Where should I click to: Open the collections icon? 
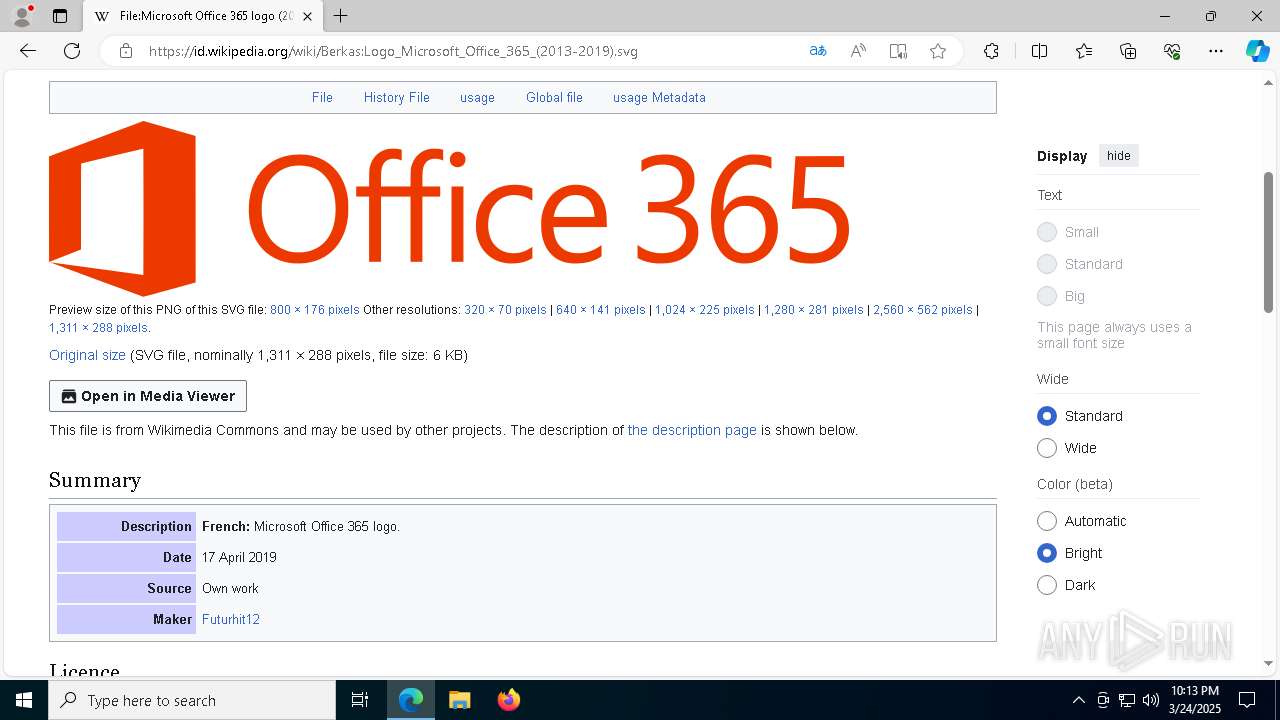coord(1128,51)
